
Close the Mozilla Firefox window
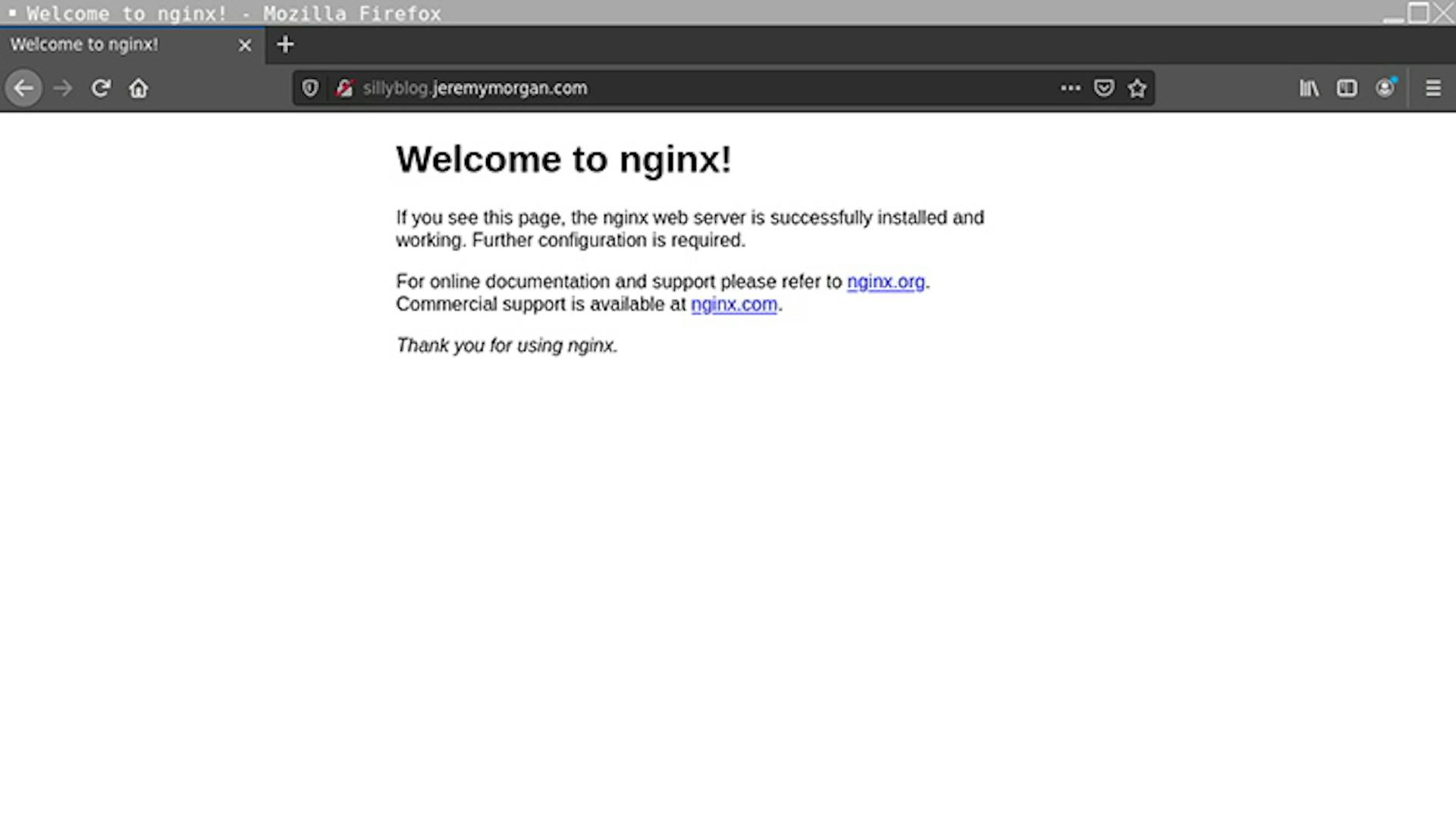point(1444,13)
